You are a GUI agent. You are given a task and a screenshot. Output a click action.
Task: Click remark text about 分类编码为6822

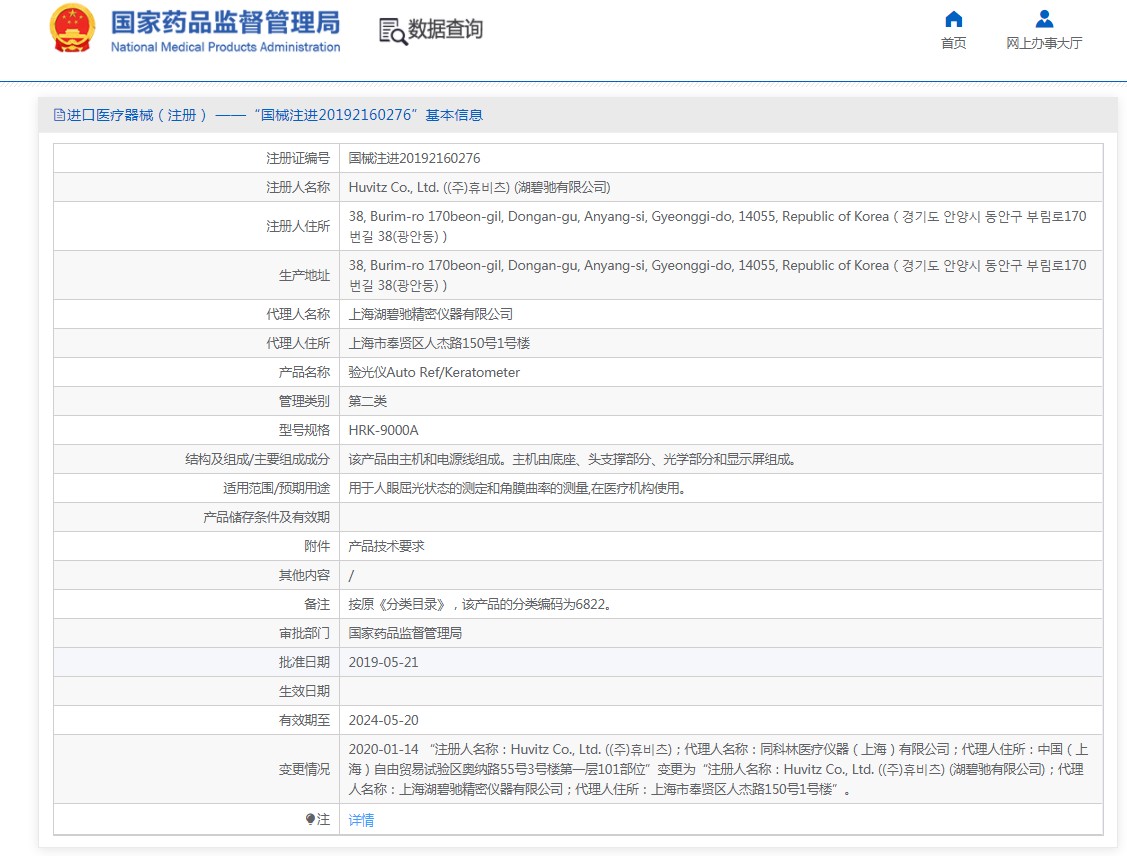tap(479, 604)
